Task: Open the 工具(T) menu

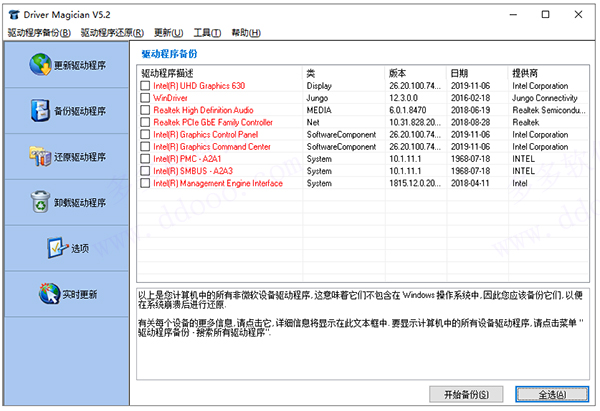Action: coord(207,33)
